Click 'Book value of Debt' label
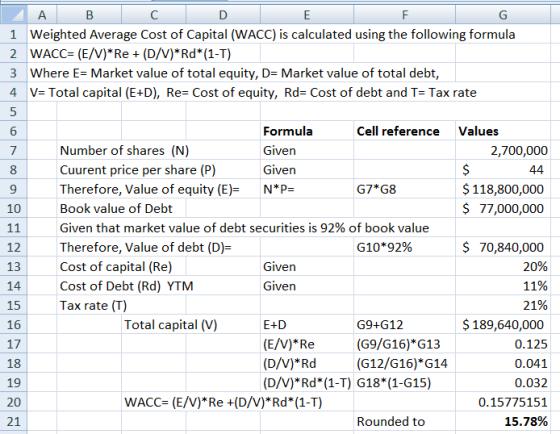 point(116,209)
